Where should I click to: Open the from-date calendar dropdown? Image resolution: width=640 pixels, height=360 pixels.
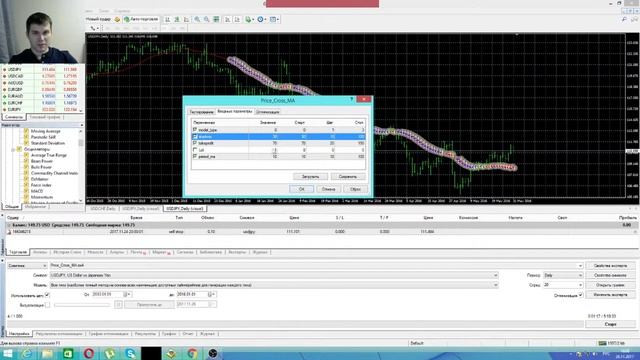127,295
